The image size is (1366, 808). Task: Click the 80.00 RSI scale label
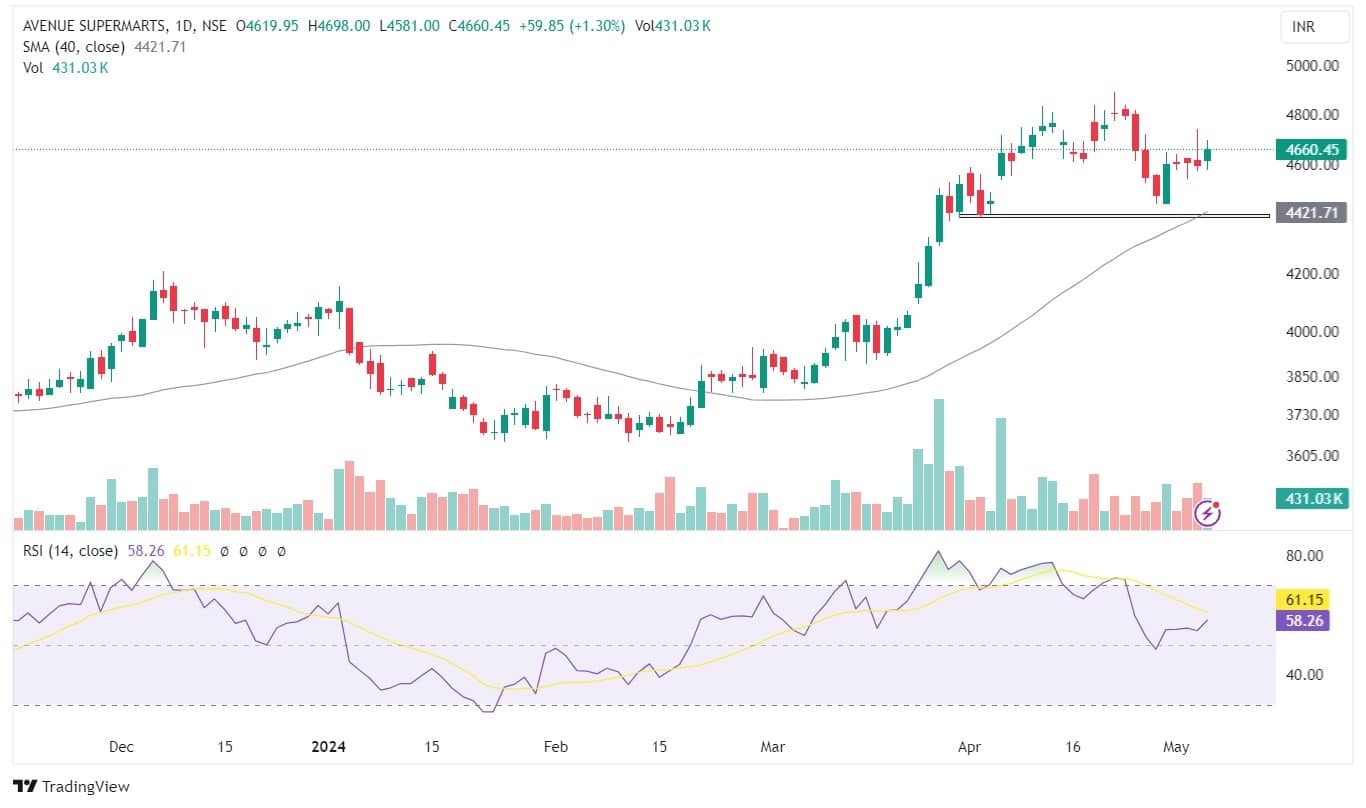coord(1302,556)
